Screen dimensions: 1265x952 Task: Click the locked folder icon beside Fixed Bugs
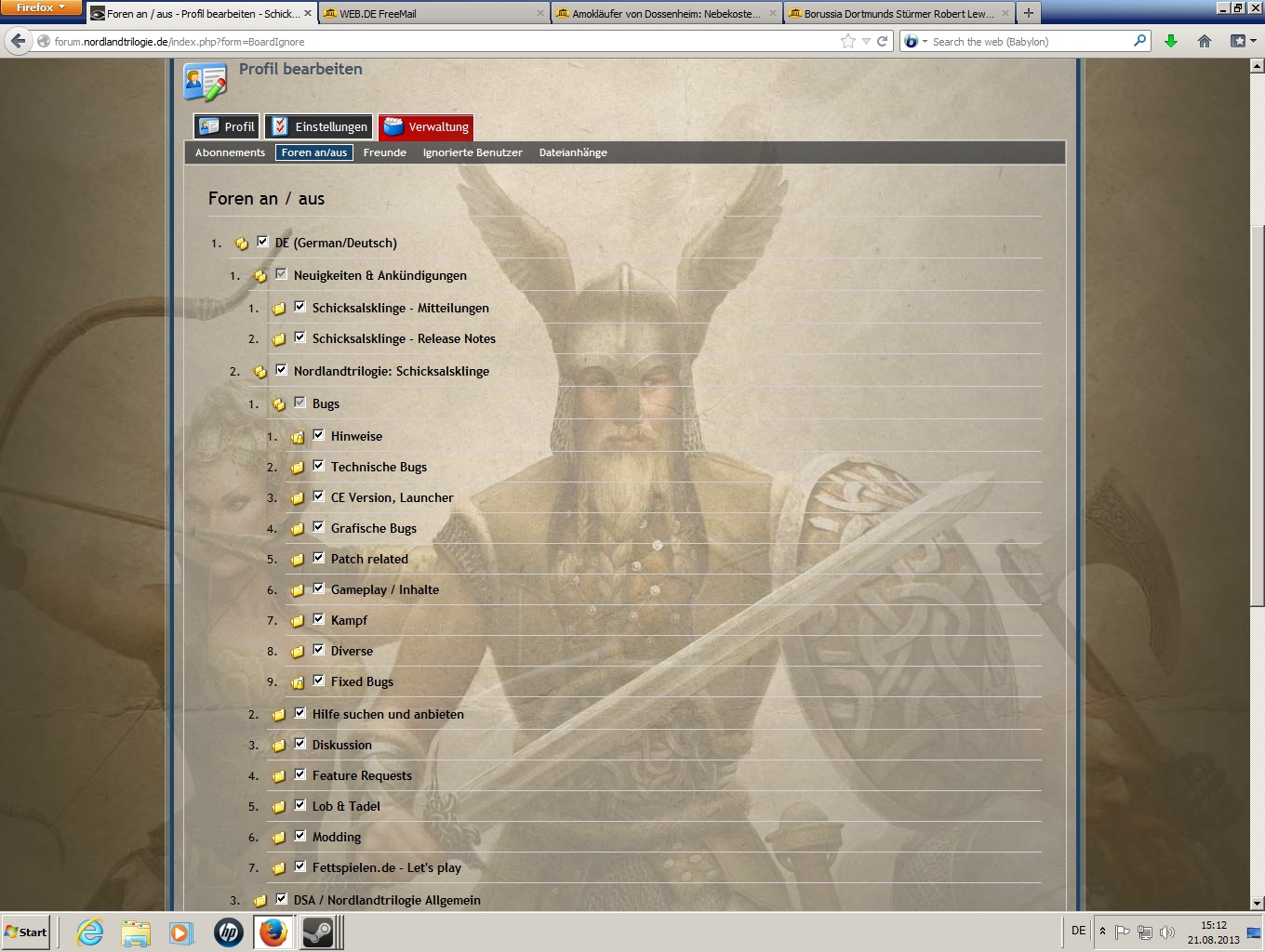pyautogui.click(x=298, y=682)
